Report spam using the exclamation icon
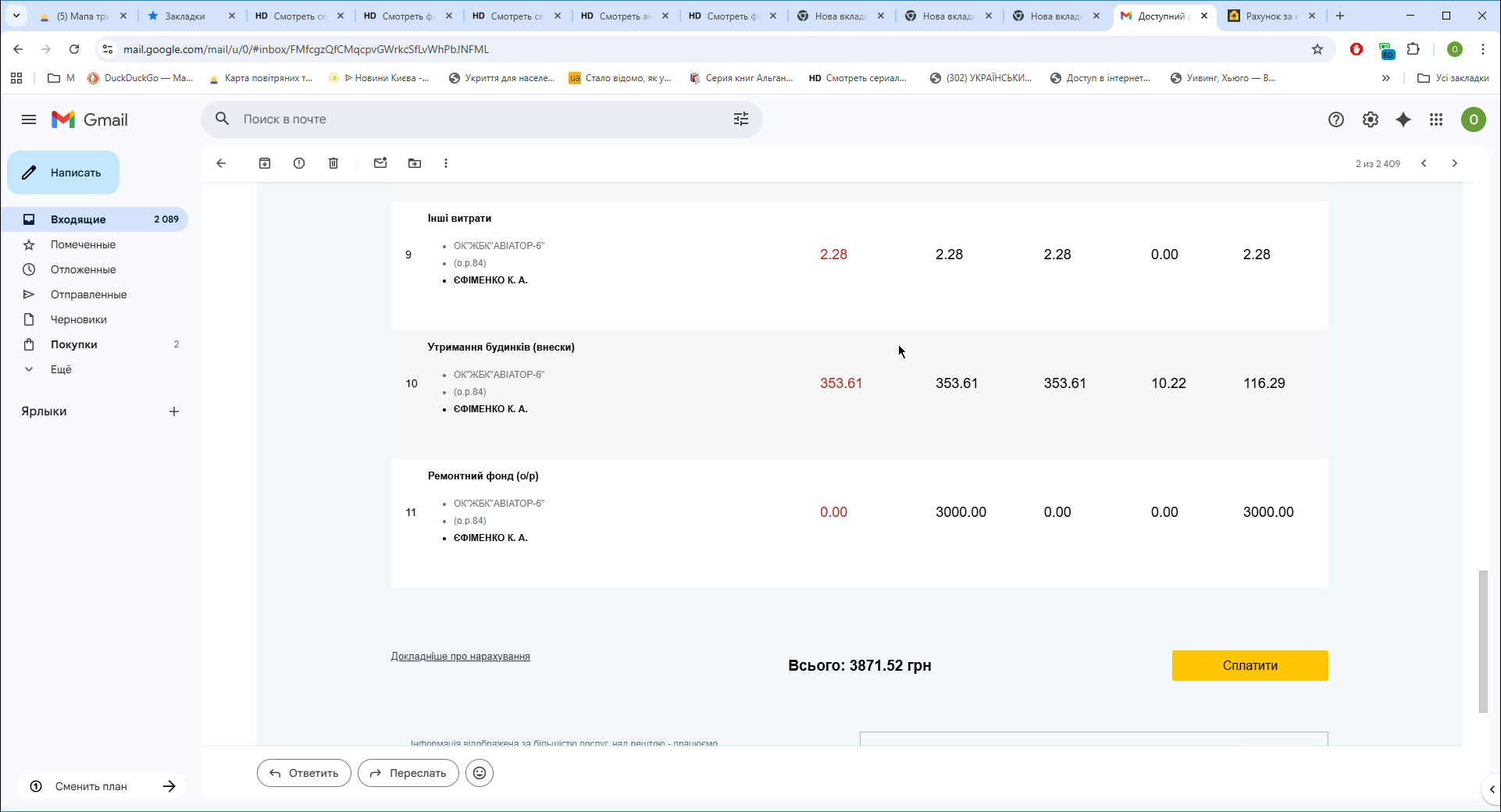The height and width of the screenshot is (812, 1501). coord(299,163)
